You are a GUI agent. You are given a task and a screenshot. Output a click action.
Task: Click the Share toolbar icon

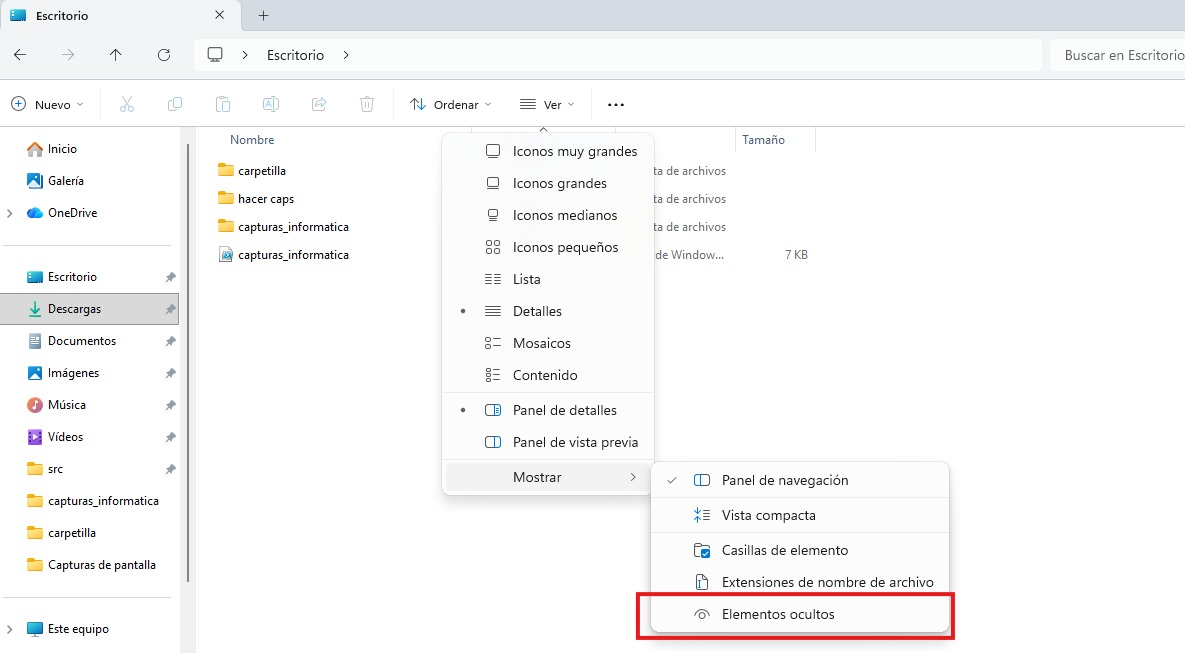[x=319, y=104]
